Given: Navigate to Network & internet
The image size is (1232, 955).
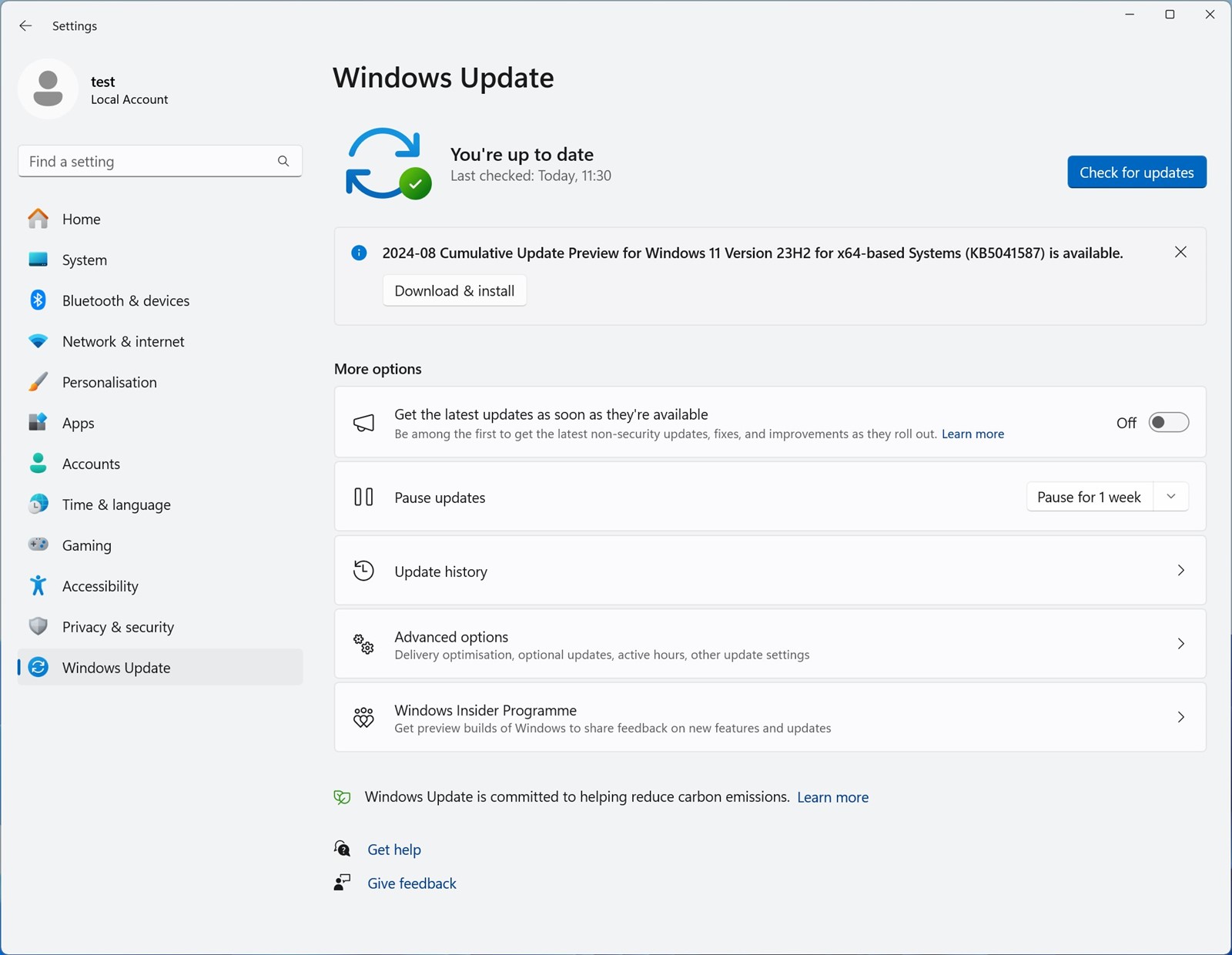Looking at the screenshot, I should coord(160,341).
